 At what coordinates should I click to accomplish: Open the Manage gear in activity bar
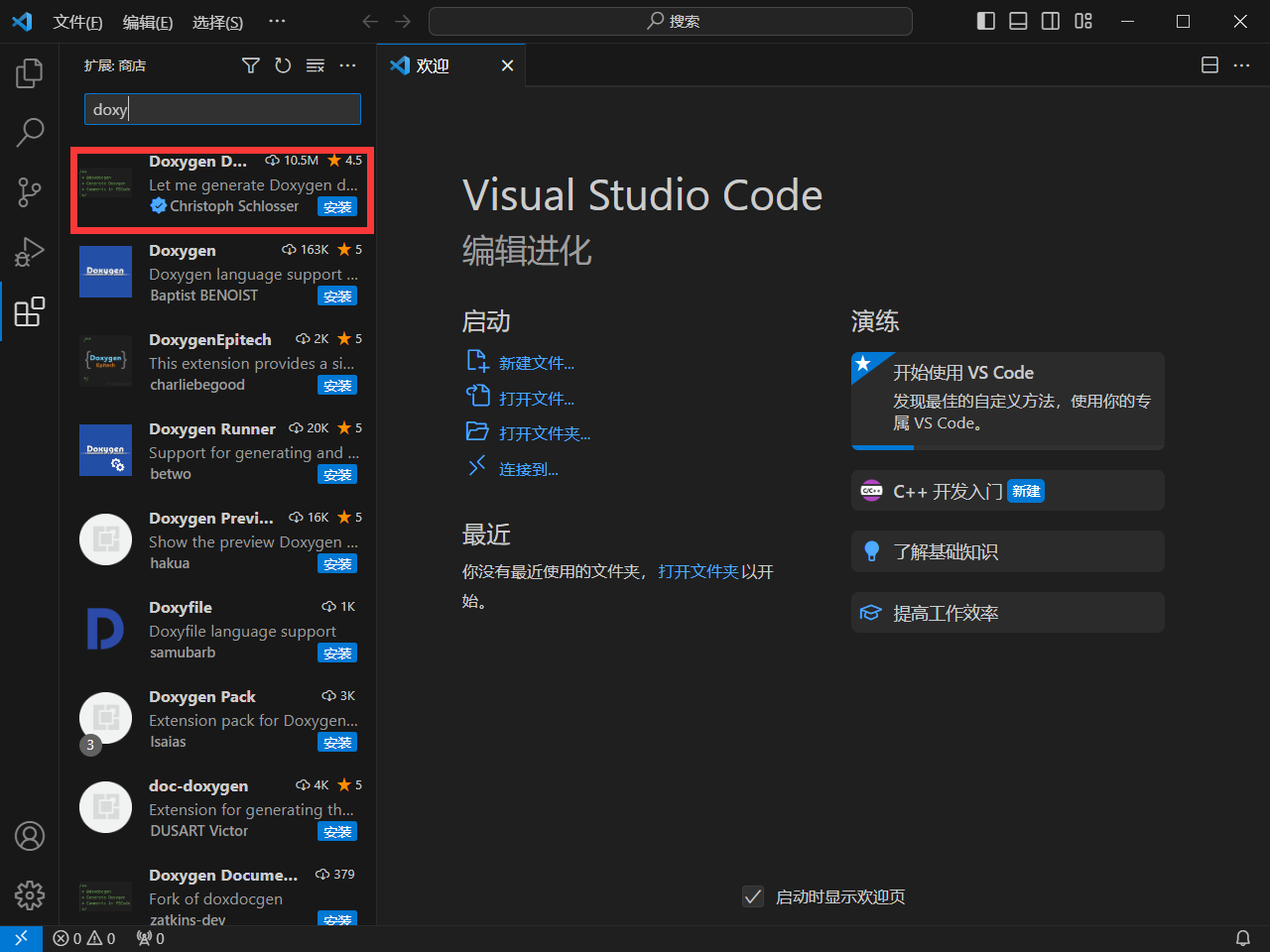(x=30, y=895)
